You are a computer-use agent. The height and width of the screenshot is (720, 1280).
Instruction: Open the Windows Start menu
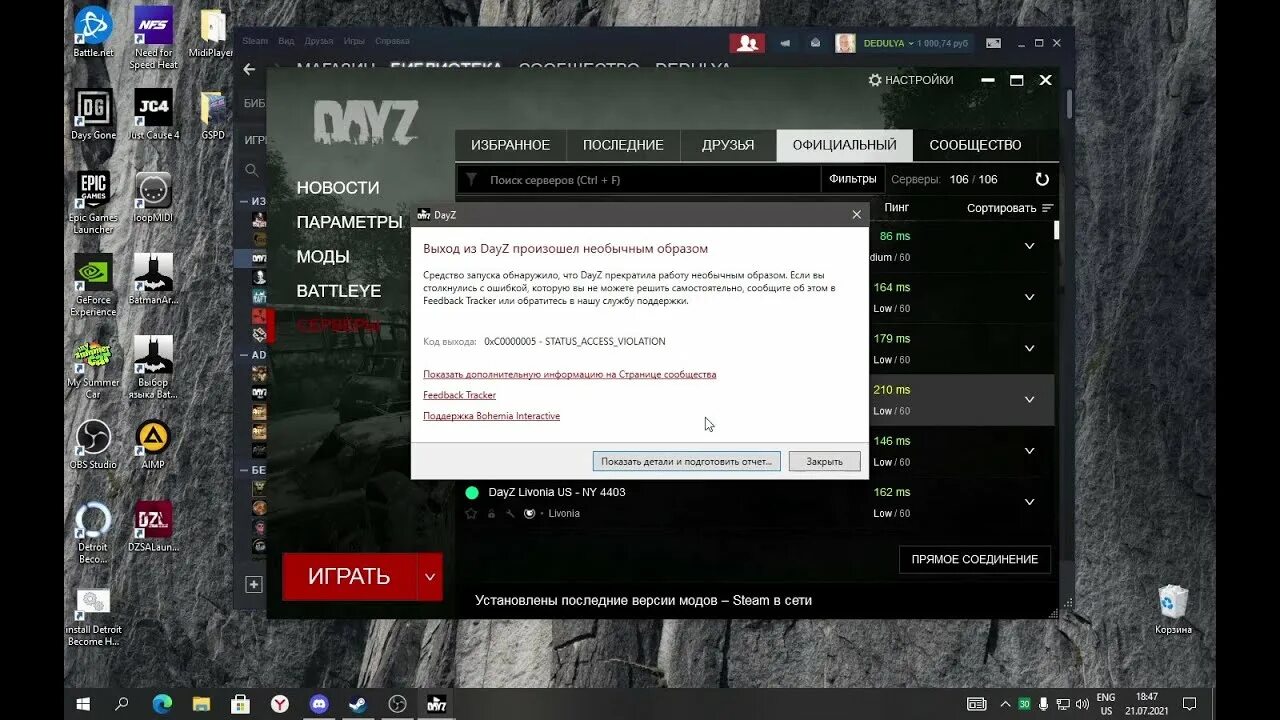click(x=84, y=703)
